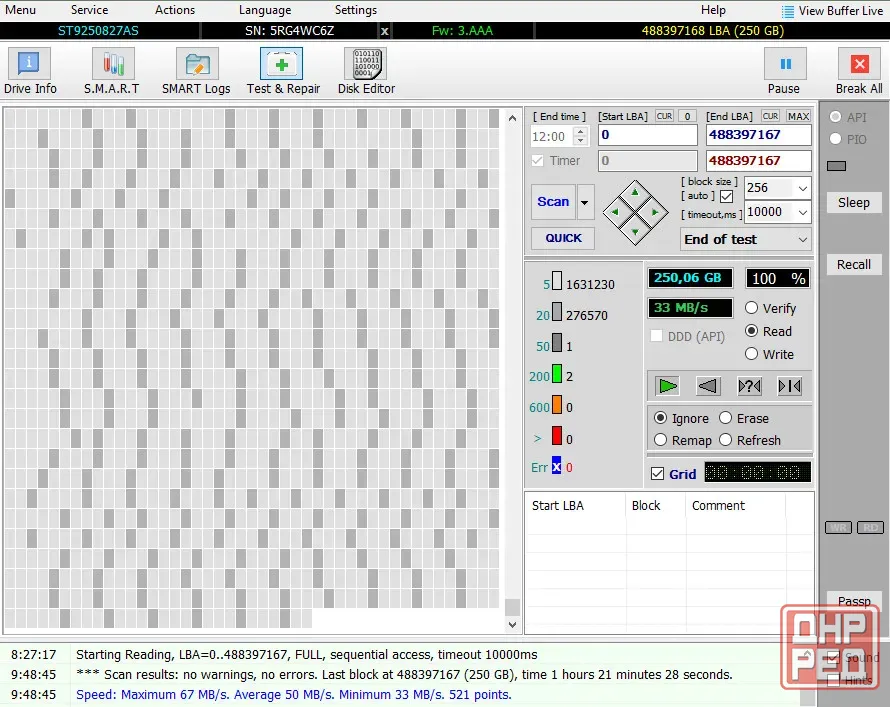Click the Pause icon button

point(785,64)
